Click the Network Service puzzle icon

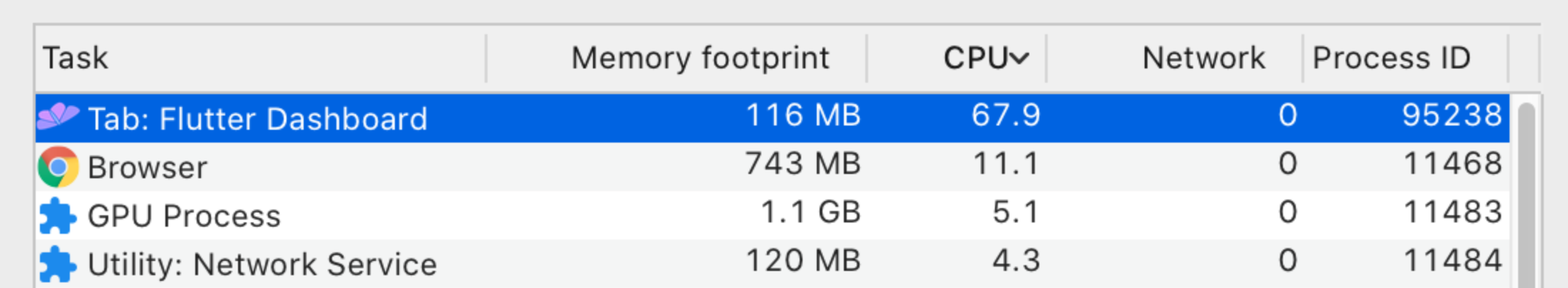[x=58, y=264]
